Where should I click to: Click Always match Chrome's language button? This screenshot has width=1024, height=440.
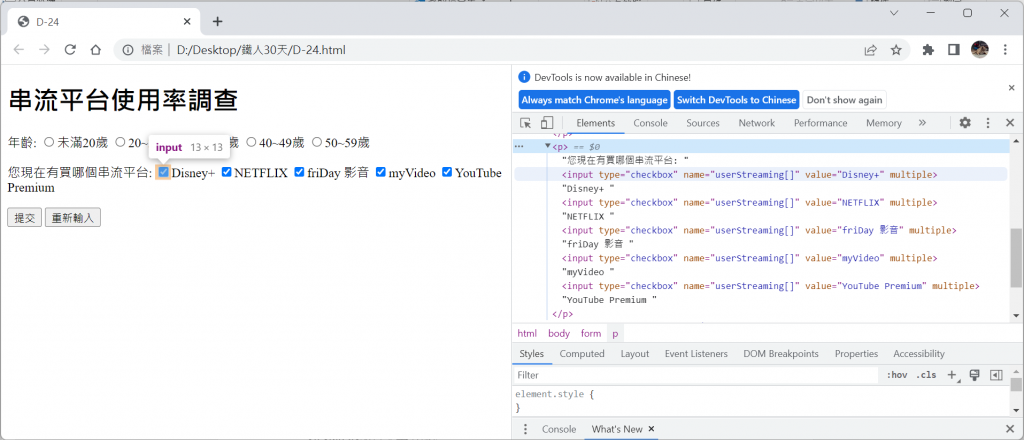point(594,100)
